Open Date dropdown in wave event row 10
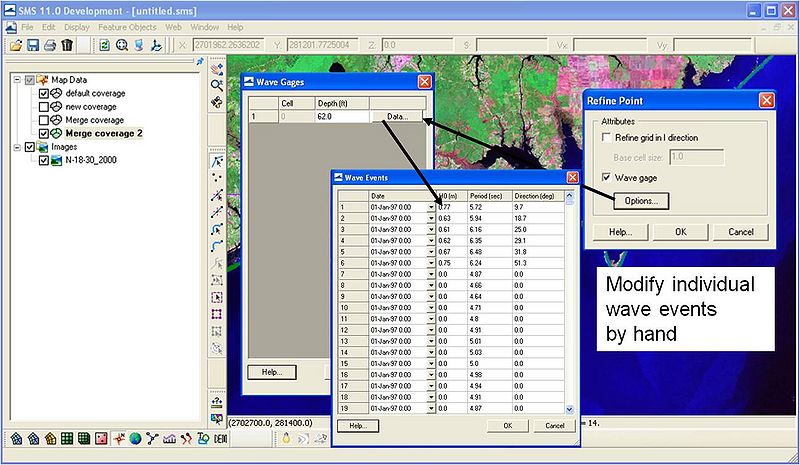This screenshot has height=465, width=800. 431,308
